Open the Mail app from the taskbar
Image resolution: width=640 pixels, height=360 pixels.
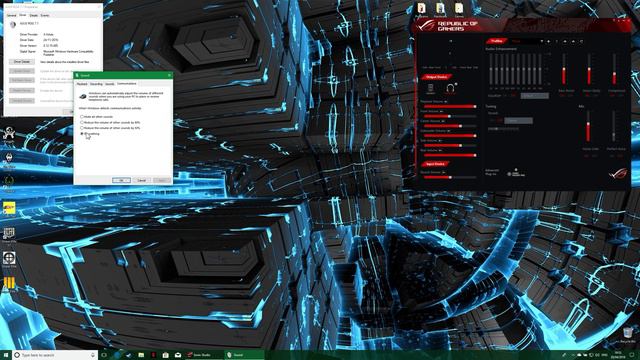click(178, 355)
